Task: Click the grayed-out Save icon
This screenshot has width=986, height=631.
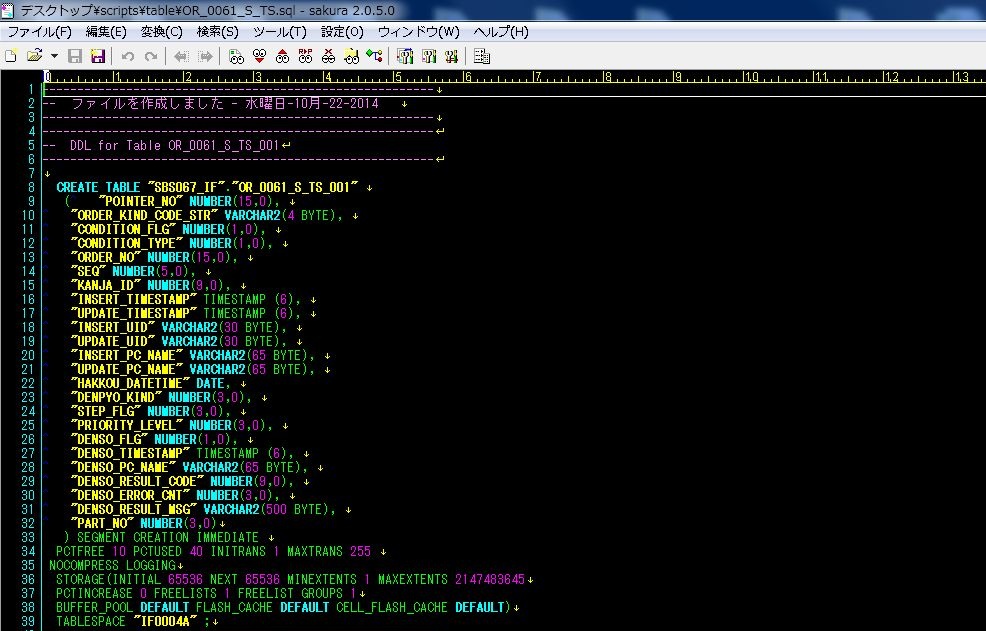Action: click(x=75, y=56)
